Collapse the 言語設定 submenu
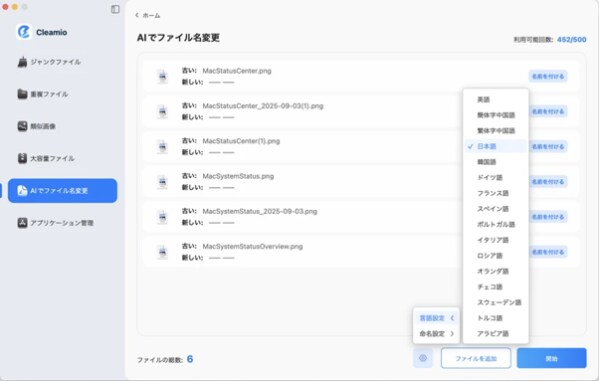The image size is (599, 381). 436,318
